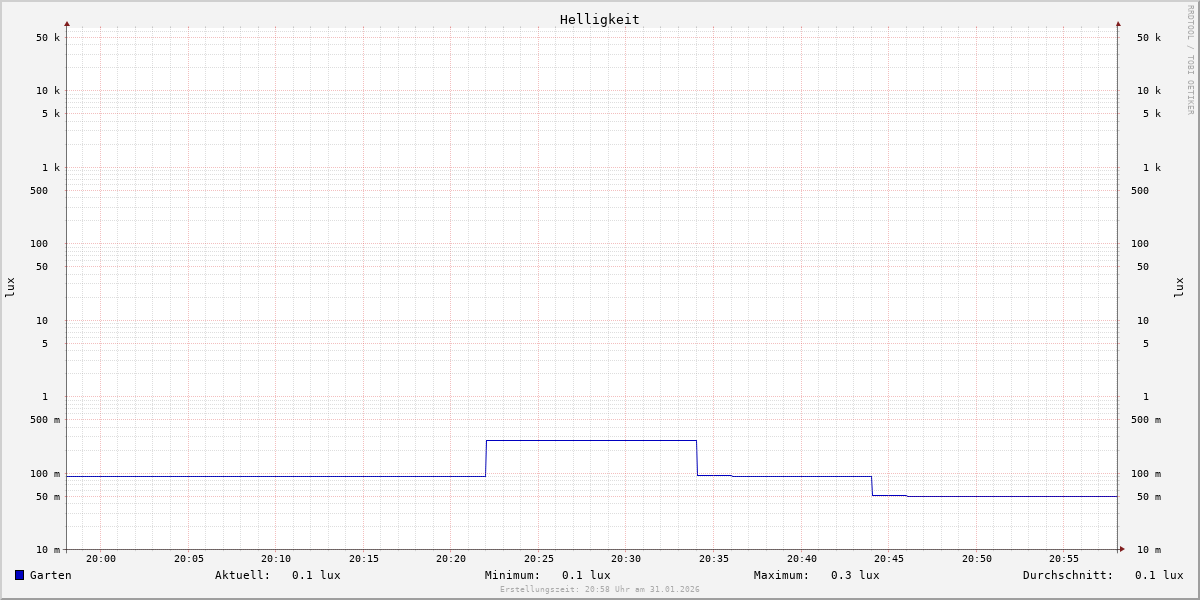This screenshot has height=600, width=1200.
Task: Click the raised 0.3 lux plateau of the blue line
Action: [x=591, y=440]
